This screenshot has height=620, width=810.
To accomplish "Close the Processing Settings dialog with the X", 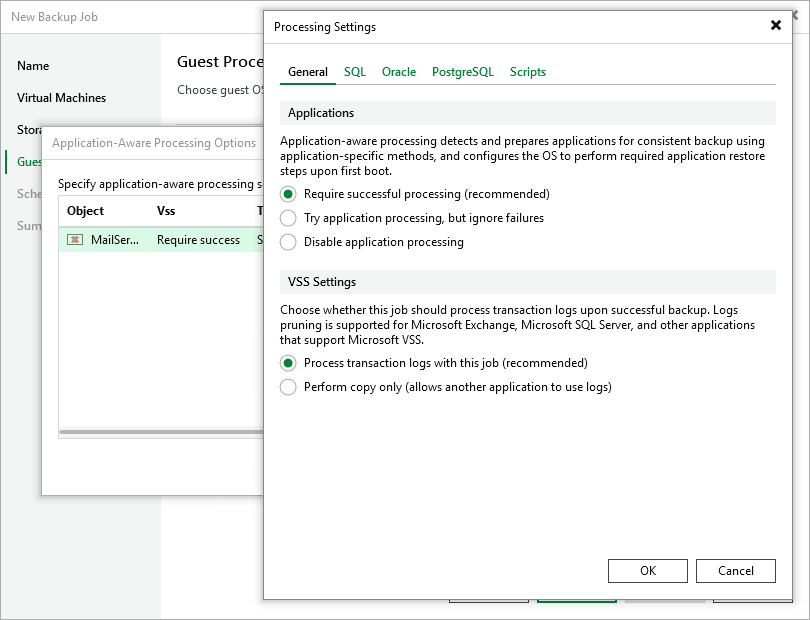I will pos(776,26).
